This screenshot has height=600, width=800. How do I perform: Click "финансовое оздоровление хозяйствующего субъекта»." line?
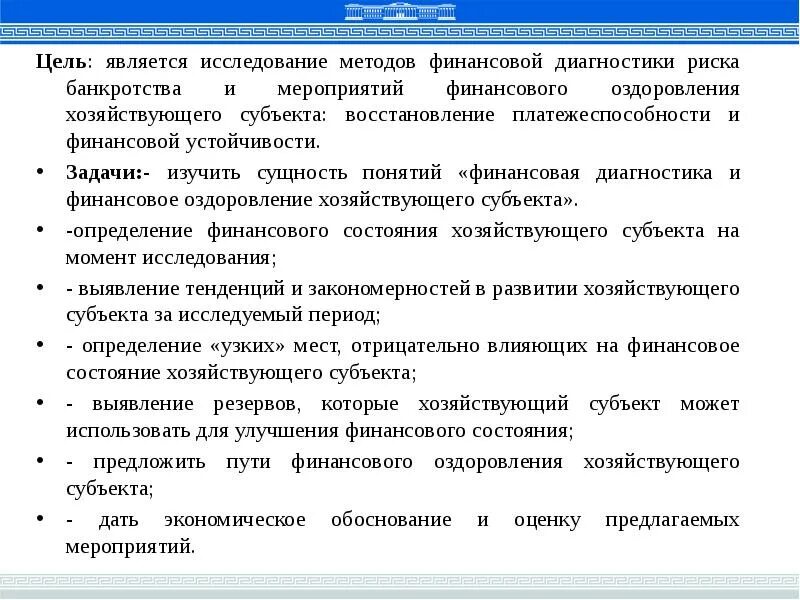click(x=322, y=199)
